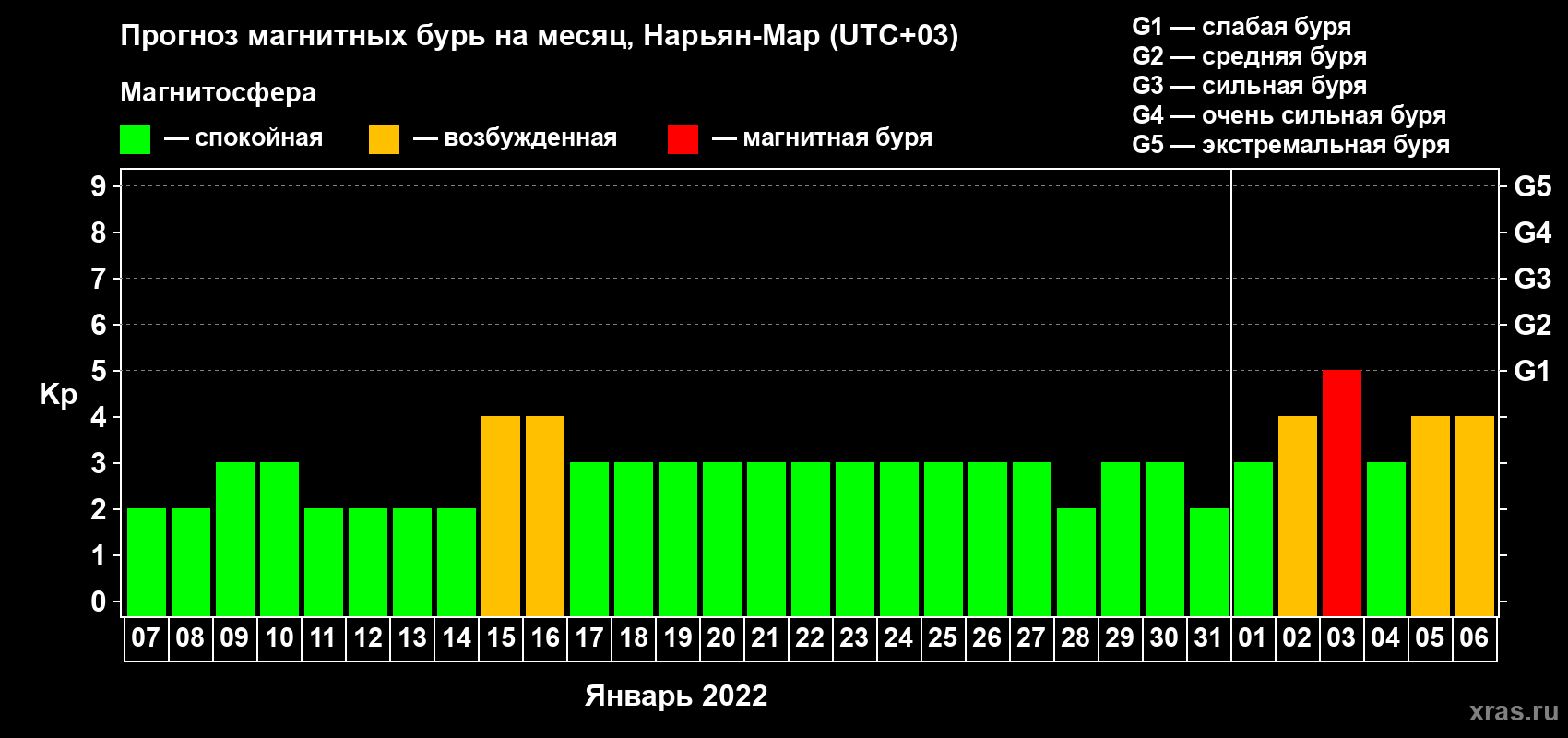The height and width of the screenshot is (738, 1568).
Task: Click date label 23 on the axis
Action: (x=854, y=637)
